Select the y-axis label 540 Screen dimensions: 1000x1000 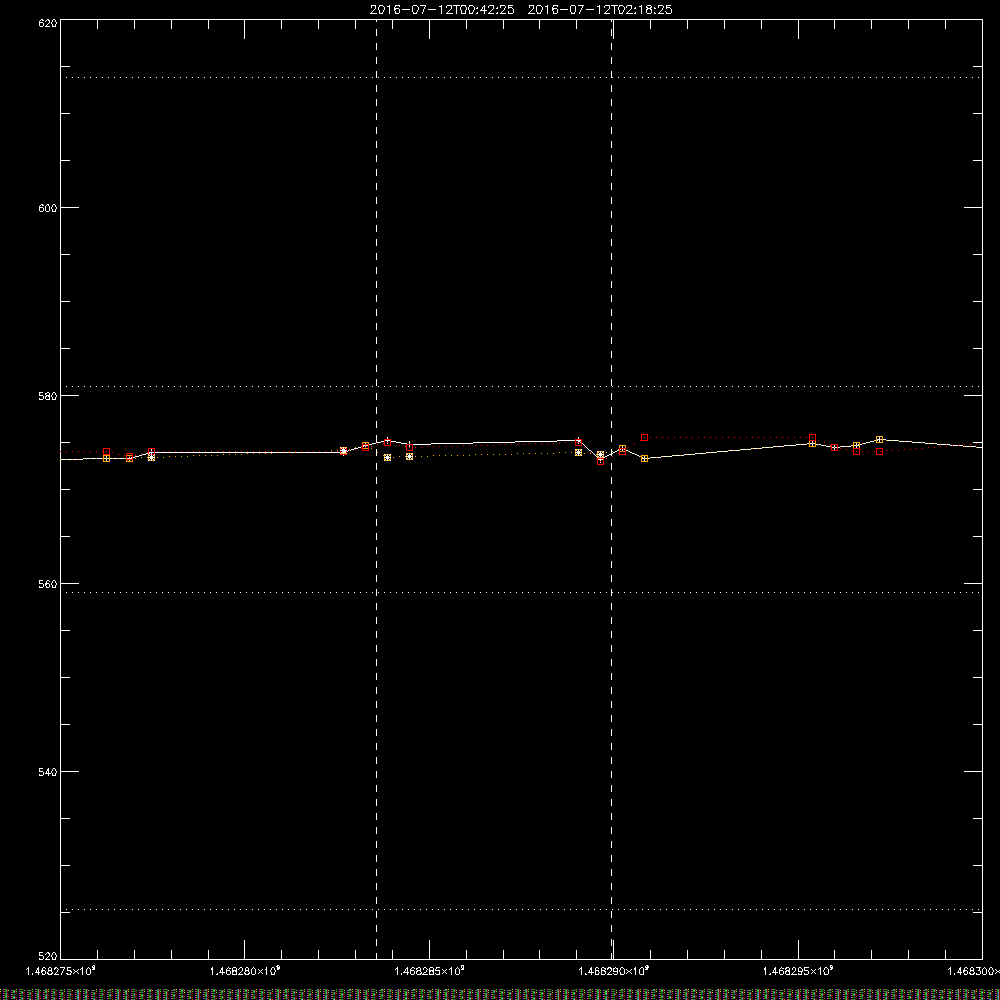tap(48, 772)
